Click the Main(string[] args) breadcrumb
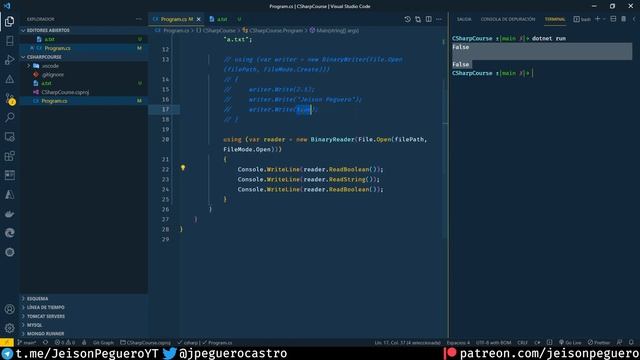Viewport: 640px width, 360px height. click(x=334, y=30)
